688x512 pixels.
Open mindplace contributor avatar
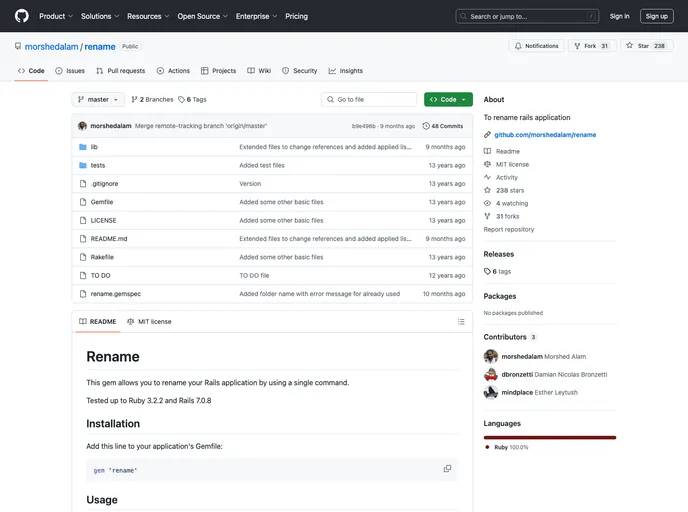[491, 392]
